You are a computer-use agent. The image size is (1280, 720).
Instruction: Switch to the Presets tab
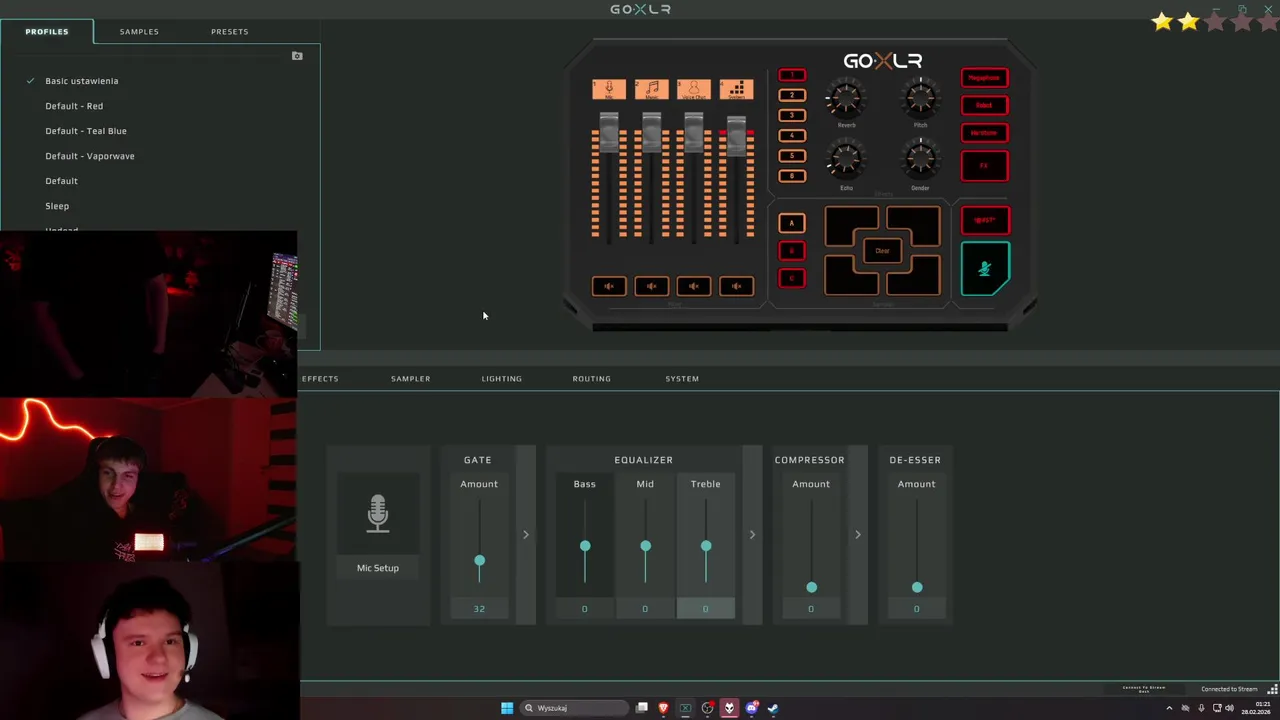[x=229, y=31]
